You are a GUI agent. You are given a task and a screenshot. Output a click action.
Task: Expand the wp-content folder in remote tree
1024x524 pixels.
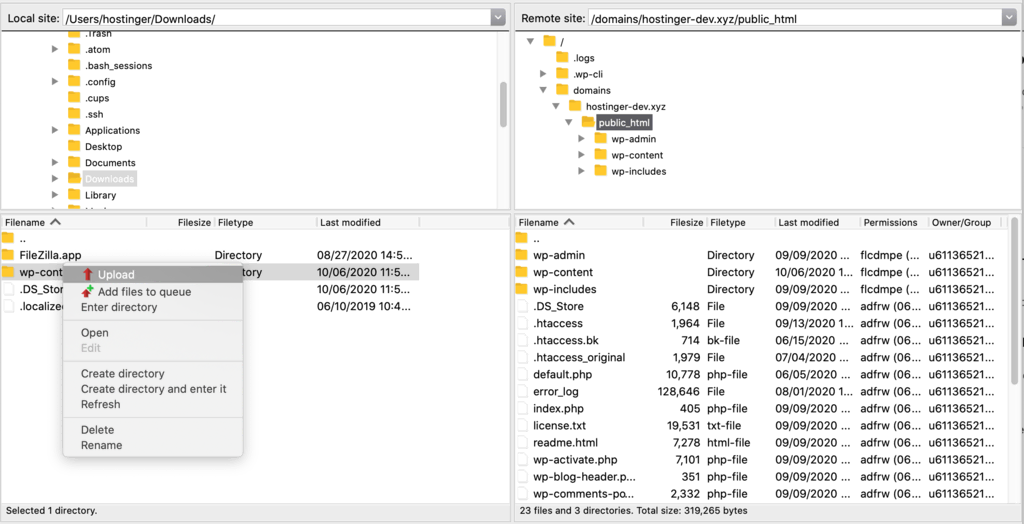[582, 155]
